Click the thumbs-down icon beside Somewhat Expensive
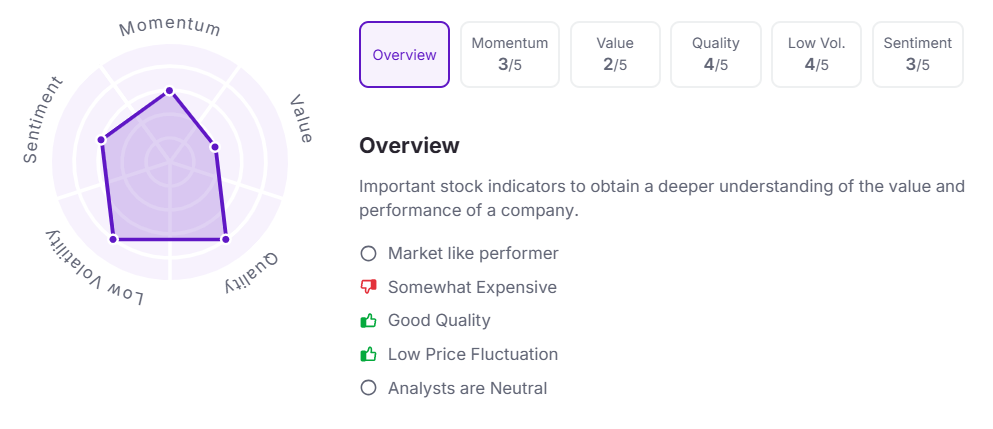Image resolution: width=993 pixels, height=429 pixels. point(368,287)
